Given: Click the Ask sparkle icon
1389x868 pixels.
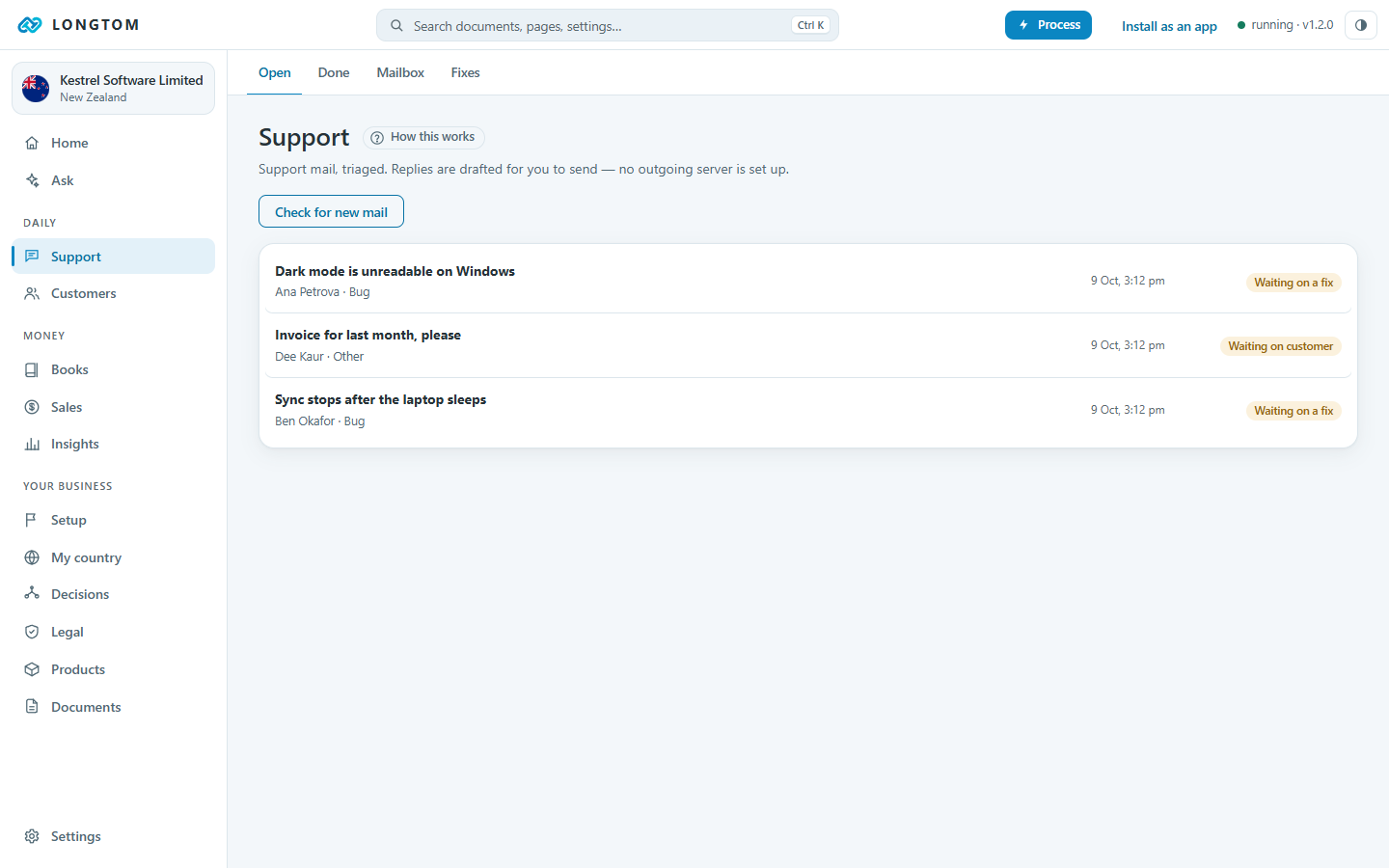Looking at the screenshot, I should coord(32,180).
